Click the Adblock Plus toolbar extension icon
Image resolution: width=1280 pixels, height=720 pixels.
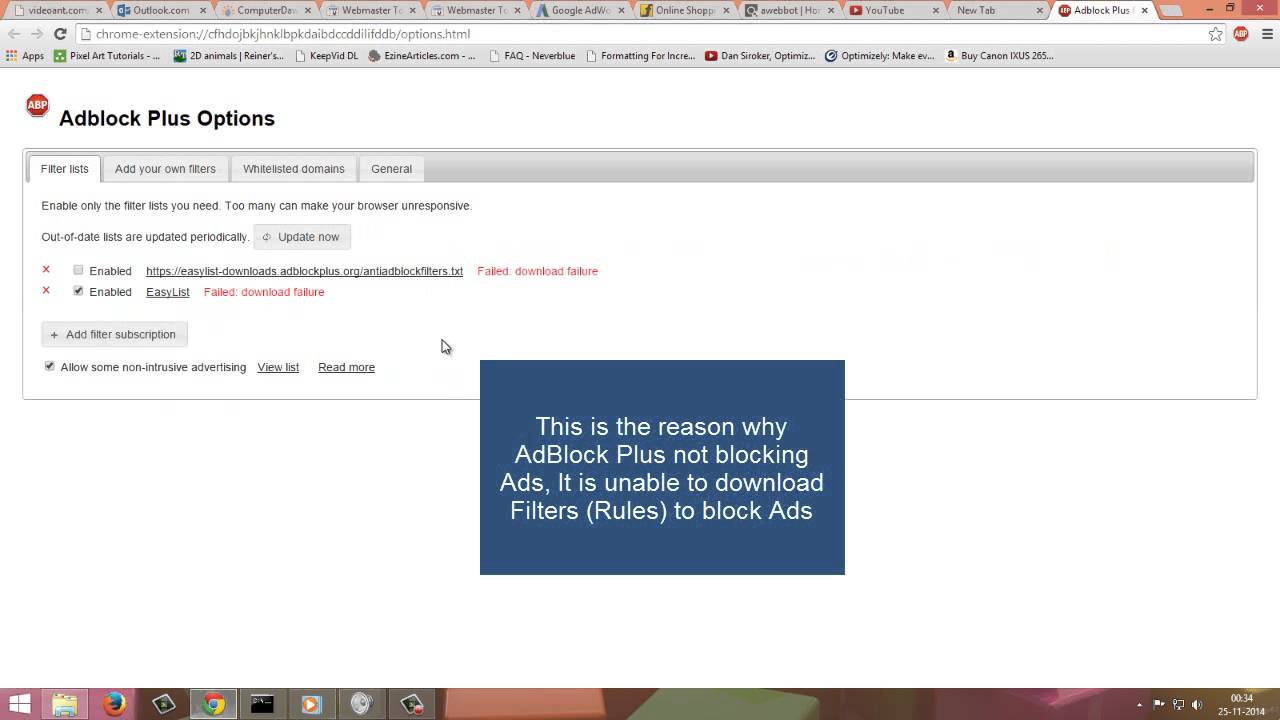[1240, 34]
